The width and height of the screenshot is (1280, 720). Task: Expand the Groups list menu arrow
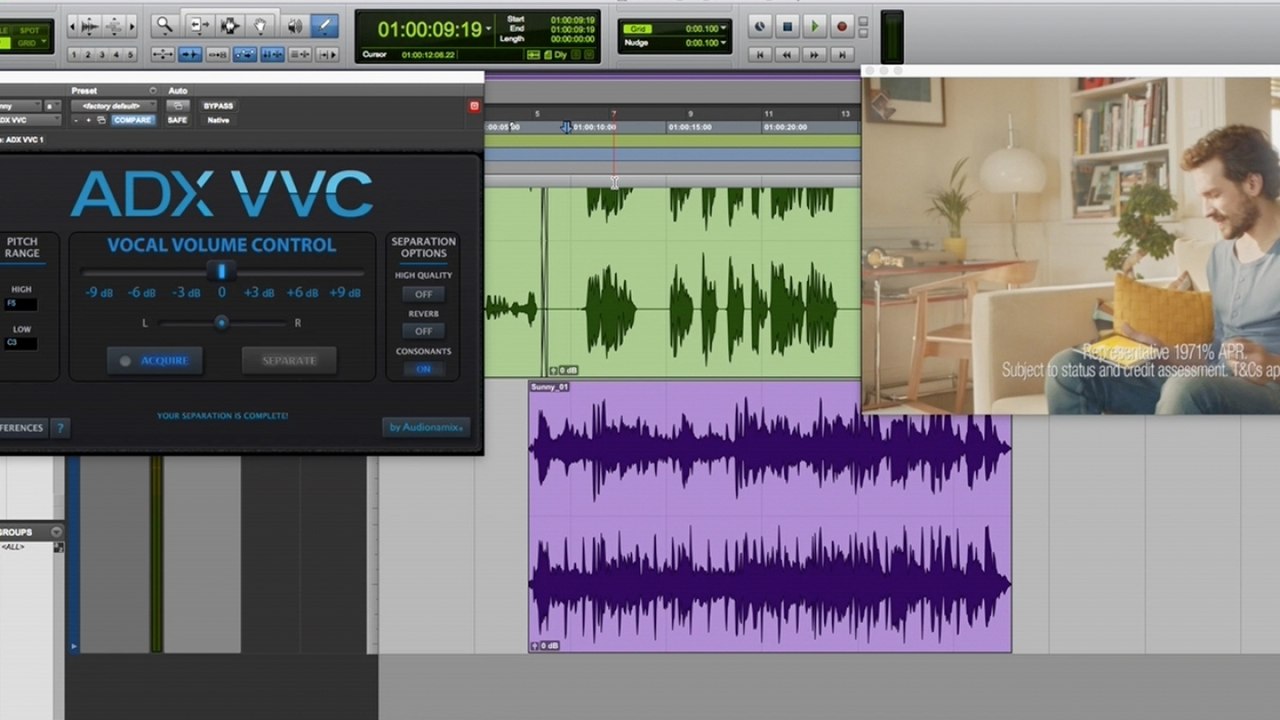[57, 532]
